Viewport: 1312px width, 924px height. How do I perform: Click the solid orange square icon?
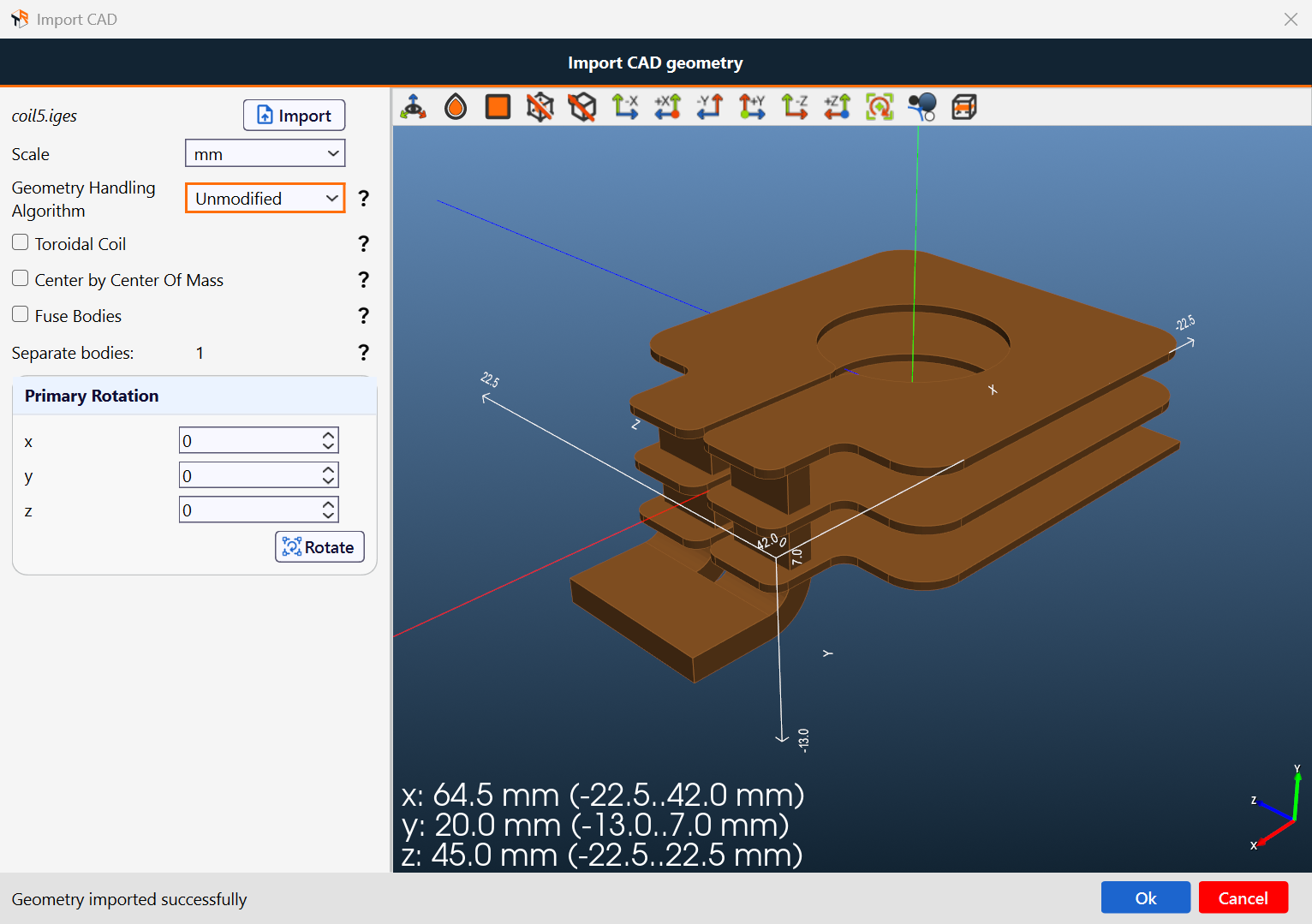pos(498,107)
